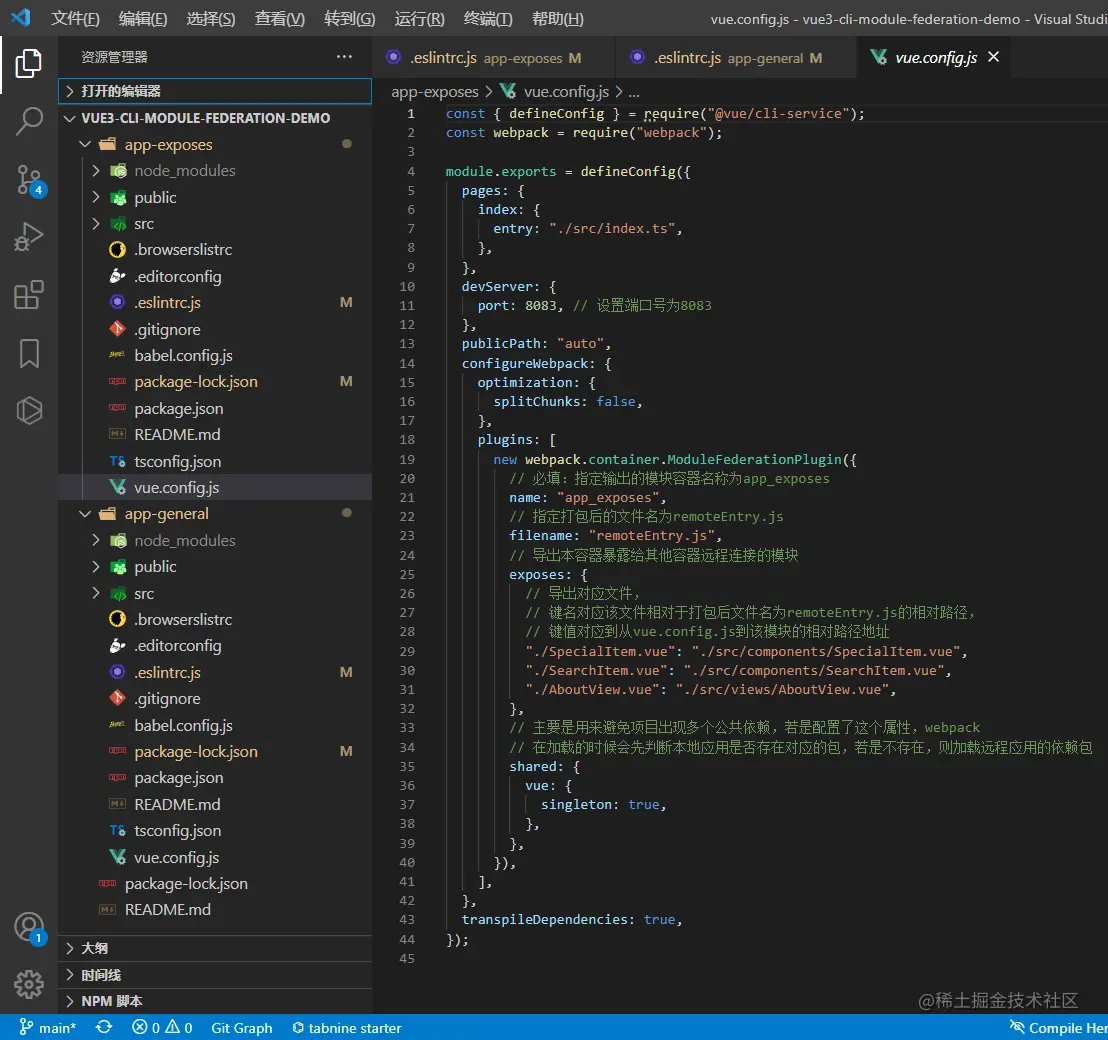Open .gitignore in app-exposes
Image resolution: width=1108 pixels, height=1040 pixels.
[x=215, y=330]
